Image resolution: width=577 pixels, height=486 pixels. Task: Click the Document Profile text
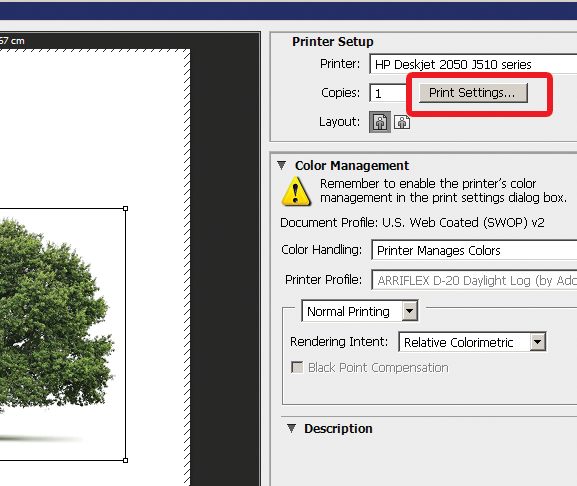(x=412, y=223)
